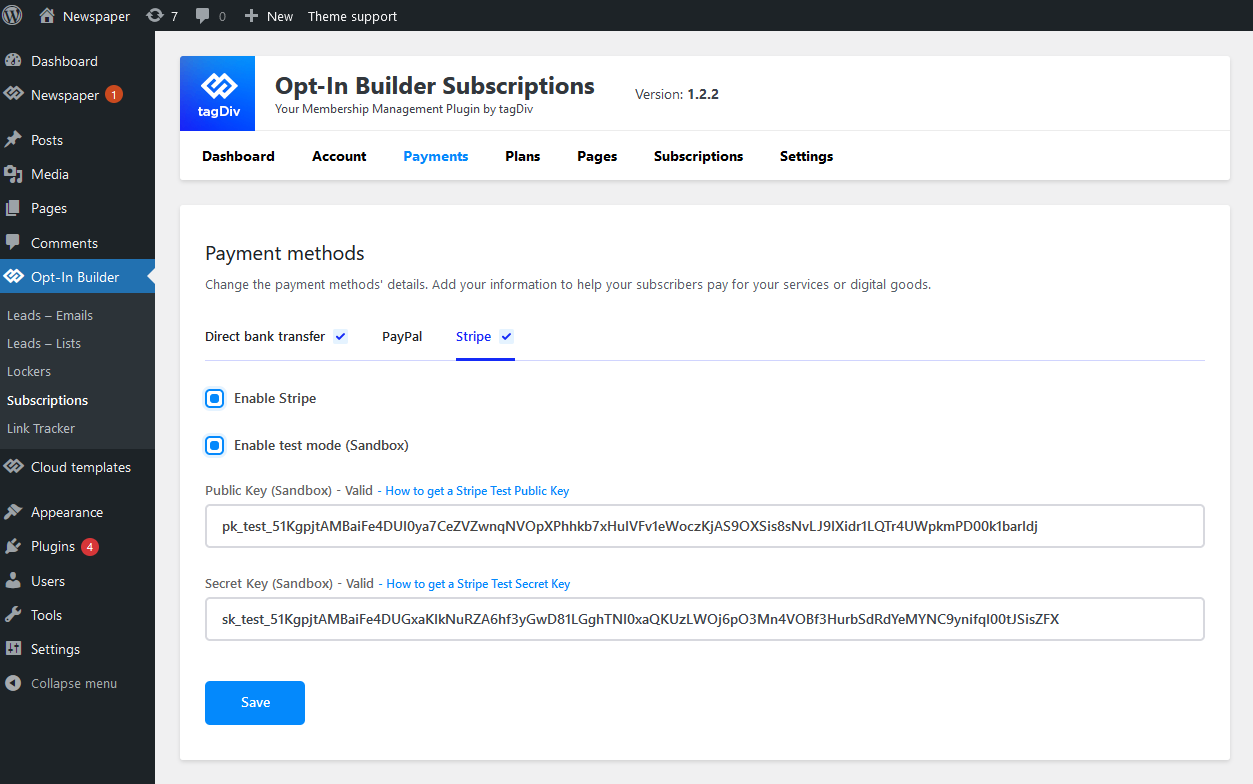Screen dimensions: 1253x784
Task: Click the Version 1.2.2 text
Action: click(677, 94)
